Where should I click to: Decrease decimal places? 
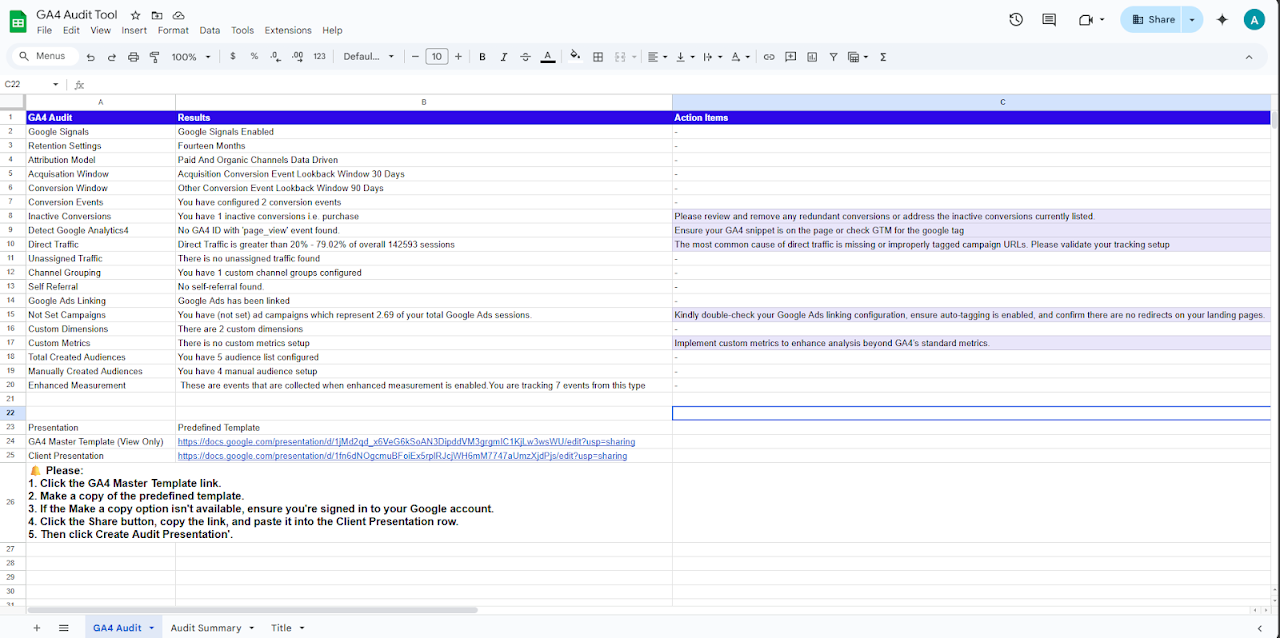(275, 57)
